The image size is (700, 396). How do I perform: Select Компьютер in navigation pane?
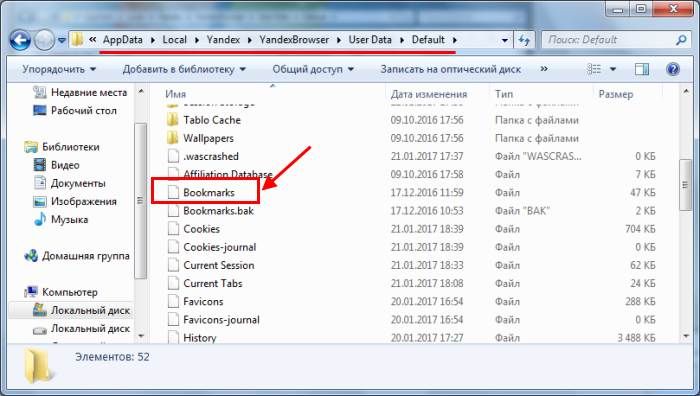click(61, 292)
